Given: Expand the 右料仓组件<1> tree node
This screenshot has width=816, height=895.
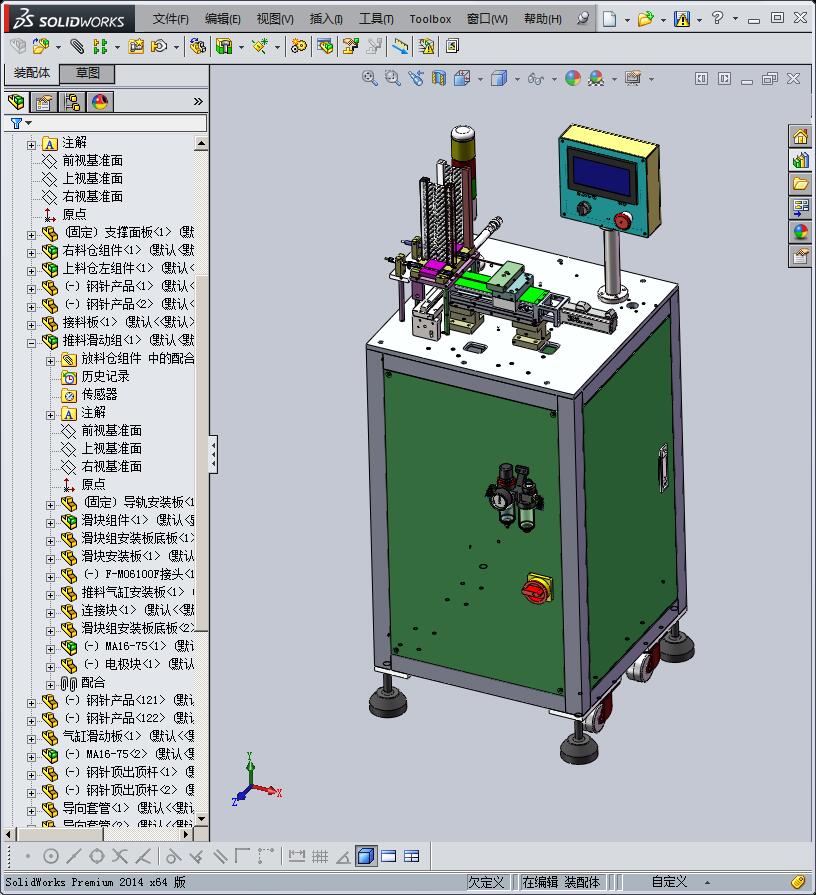Looking at the screenshot, I should pos(31,253).
